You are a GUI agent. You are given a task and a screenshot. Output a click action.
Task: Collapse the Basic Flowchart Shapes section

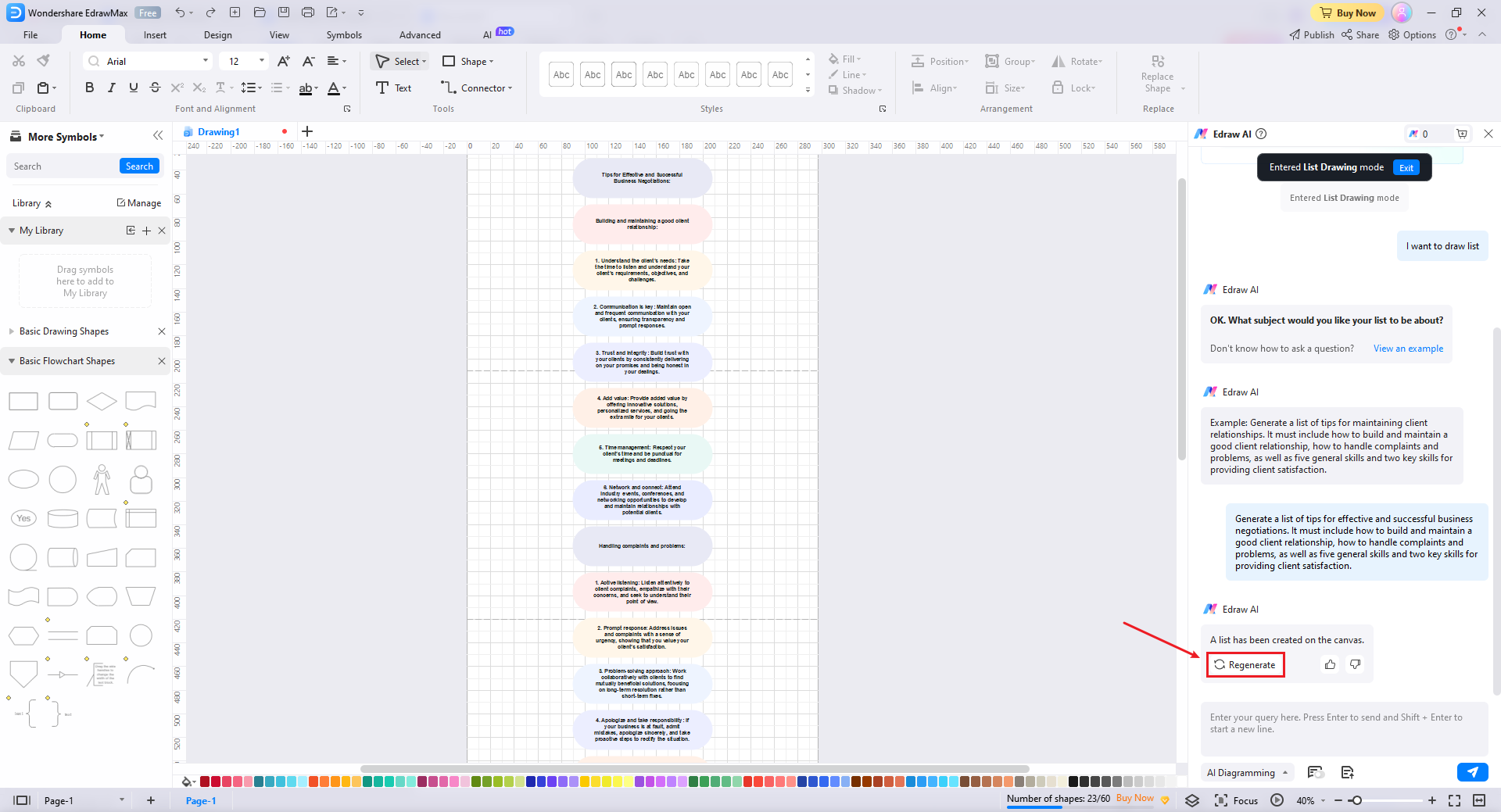[12, 361]
